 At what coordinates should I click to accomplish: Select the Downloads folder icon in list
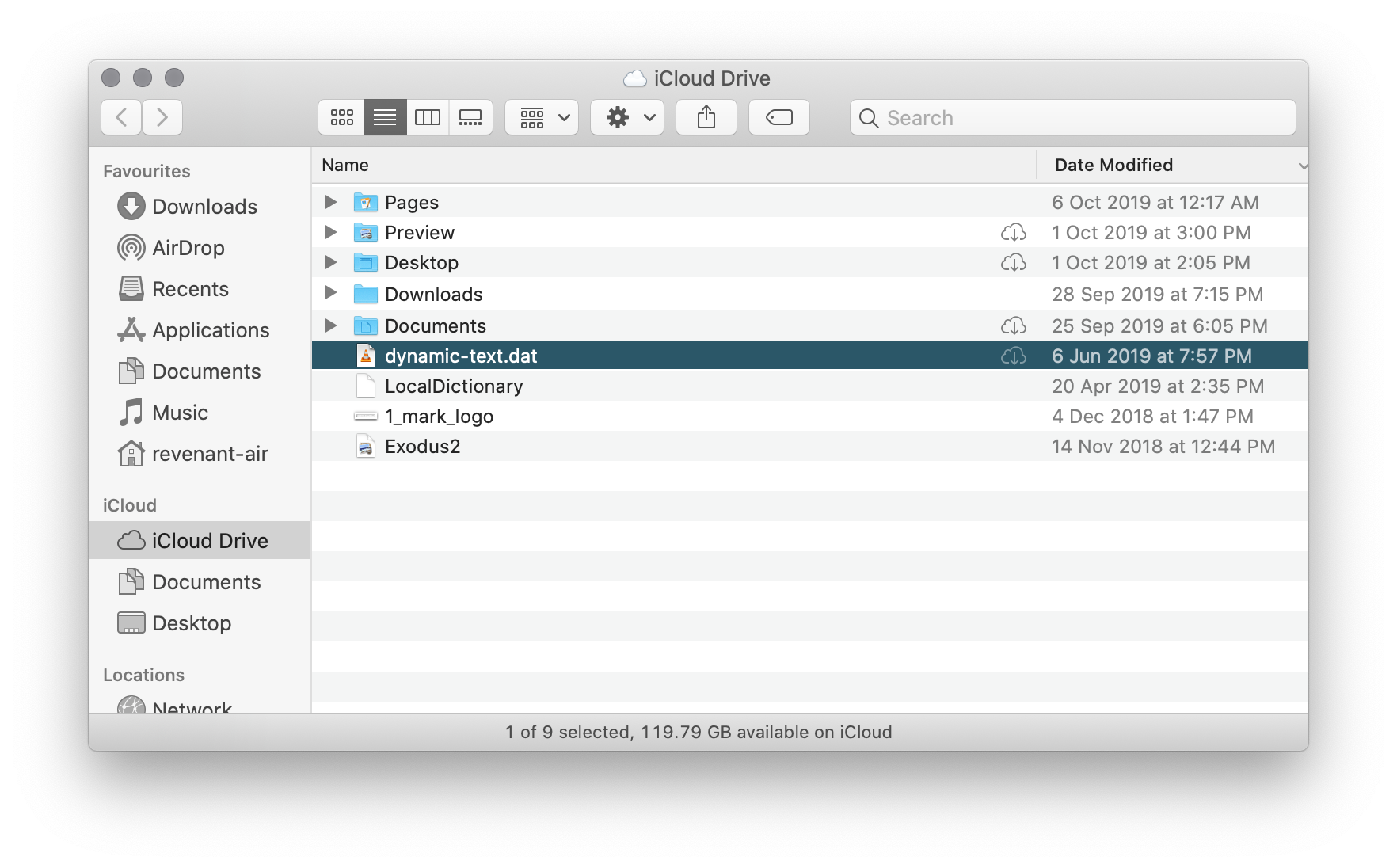365,294
